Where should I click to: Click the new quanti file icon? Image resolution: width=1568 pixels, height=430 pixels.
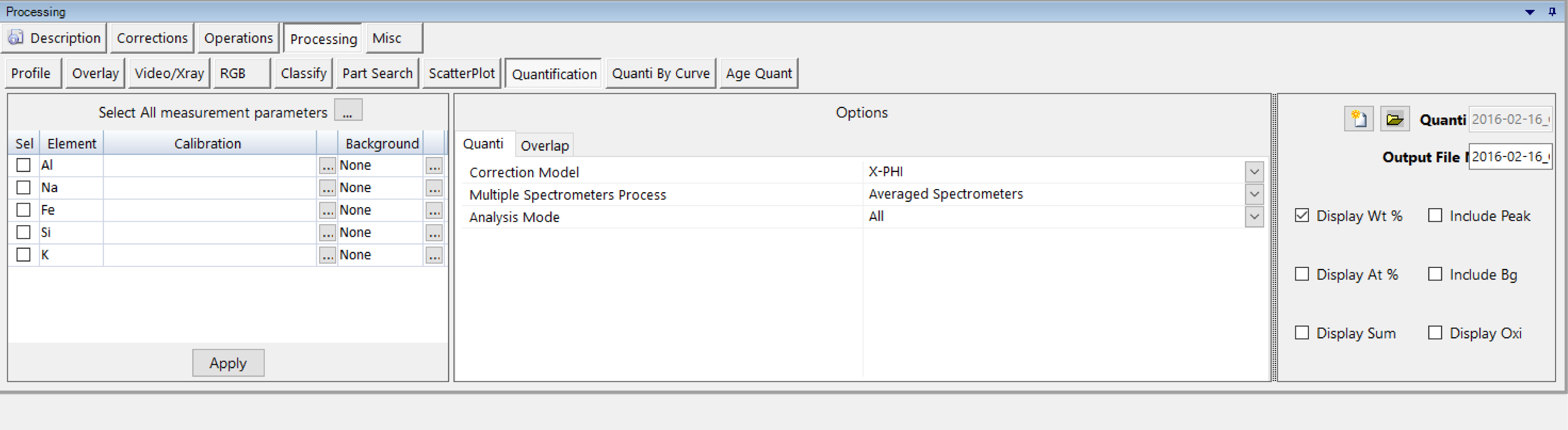coord(1358,119)
